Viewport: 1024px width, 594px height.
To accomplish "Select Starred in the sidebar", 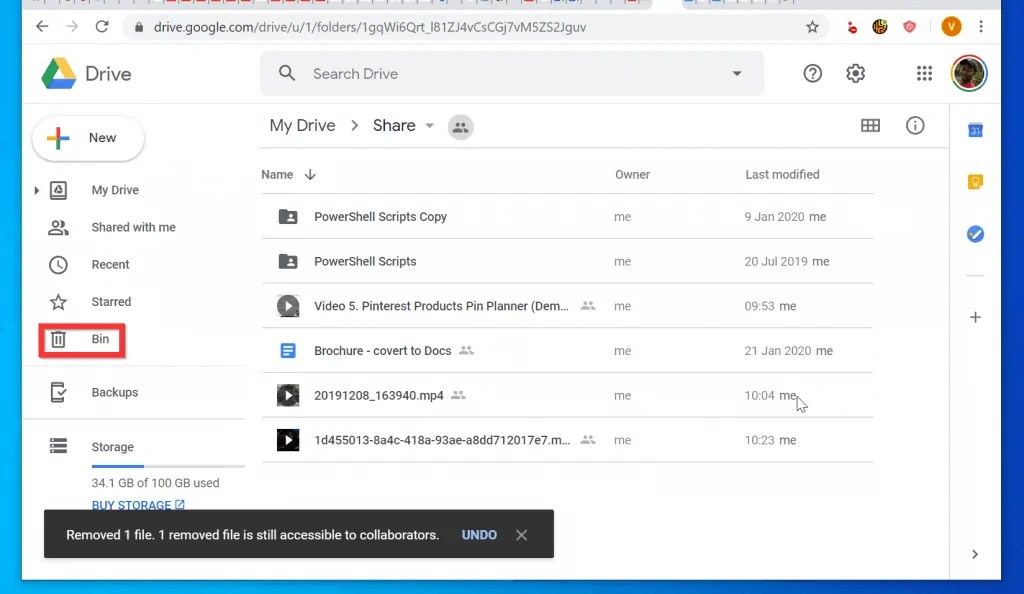I will click(x=111, y=301).
